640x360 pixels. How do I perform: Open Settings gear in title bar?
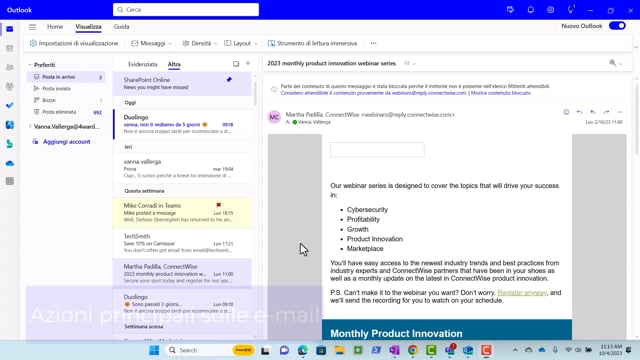551,10
